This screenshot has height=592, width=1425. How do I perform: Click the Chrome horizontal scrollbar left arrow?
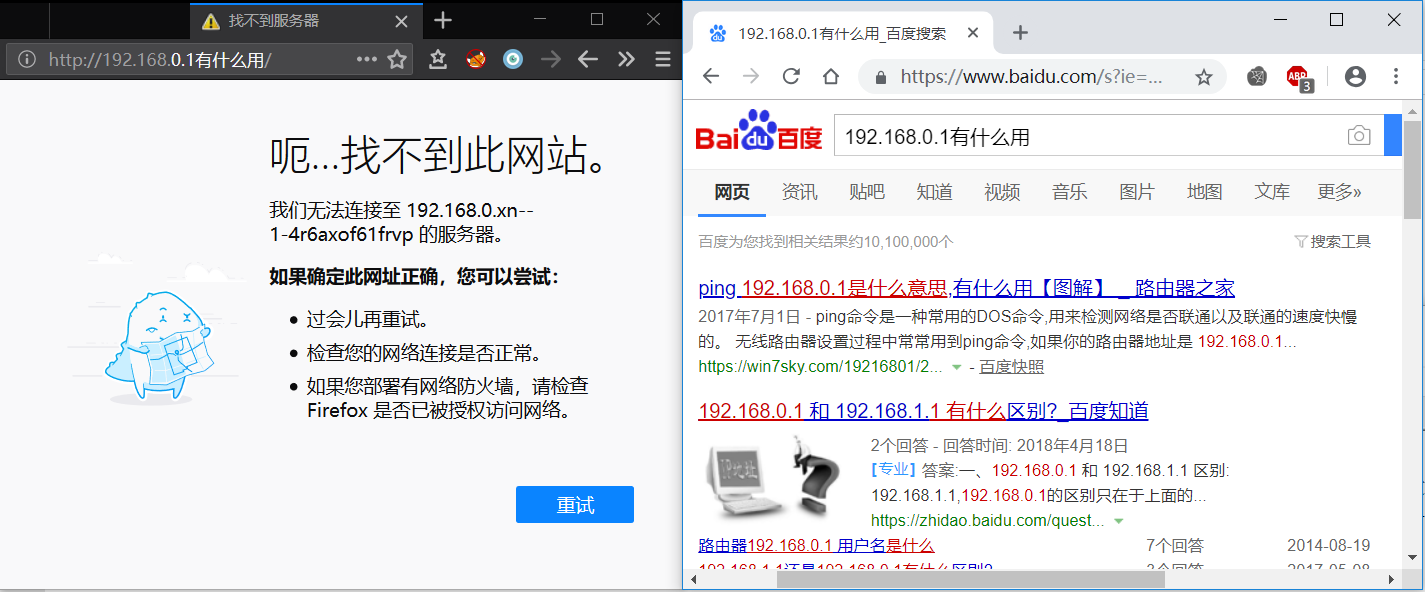click(693, 579)
